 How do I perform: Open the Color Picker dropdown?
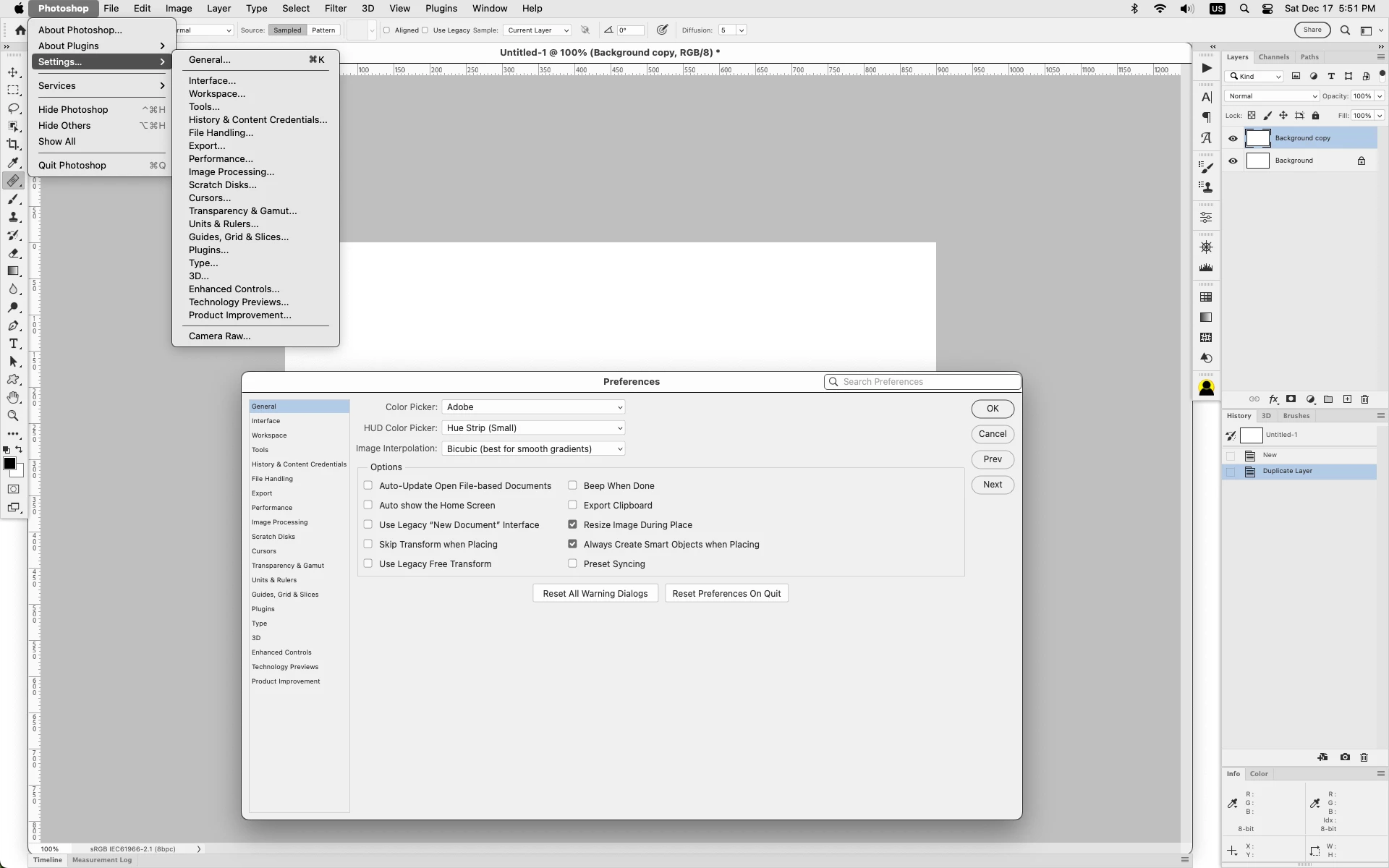[533, 407]
